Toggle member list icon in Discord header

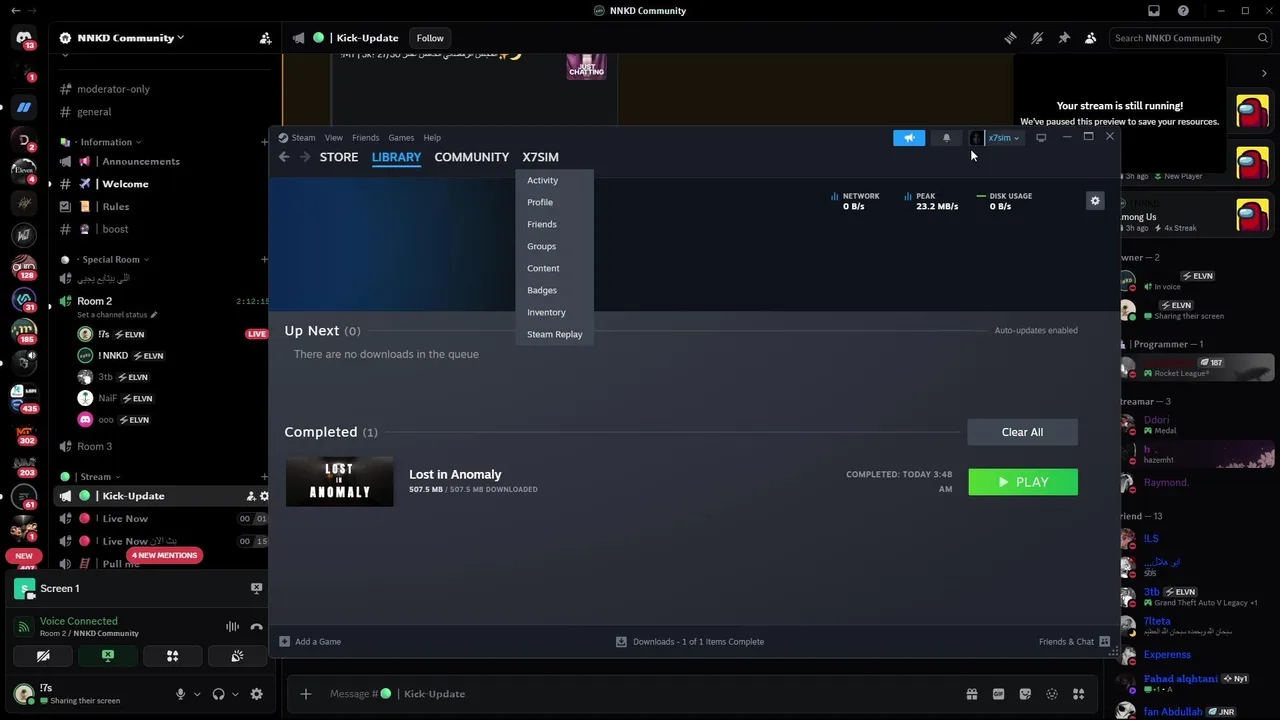click(x=1090, y=38)
